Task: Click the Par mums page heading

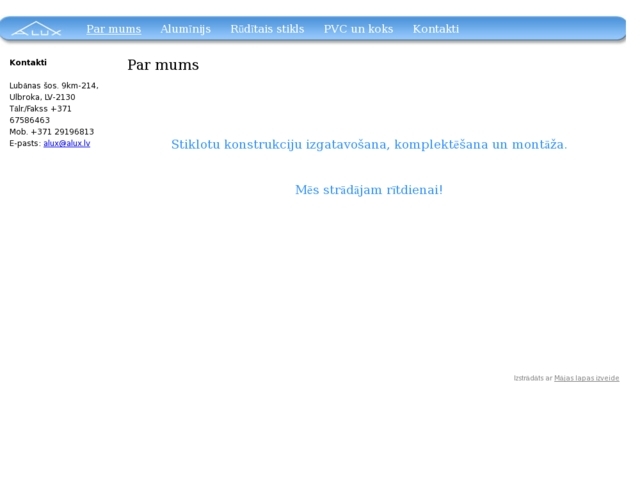Action: [163, 65]
